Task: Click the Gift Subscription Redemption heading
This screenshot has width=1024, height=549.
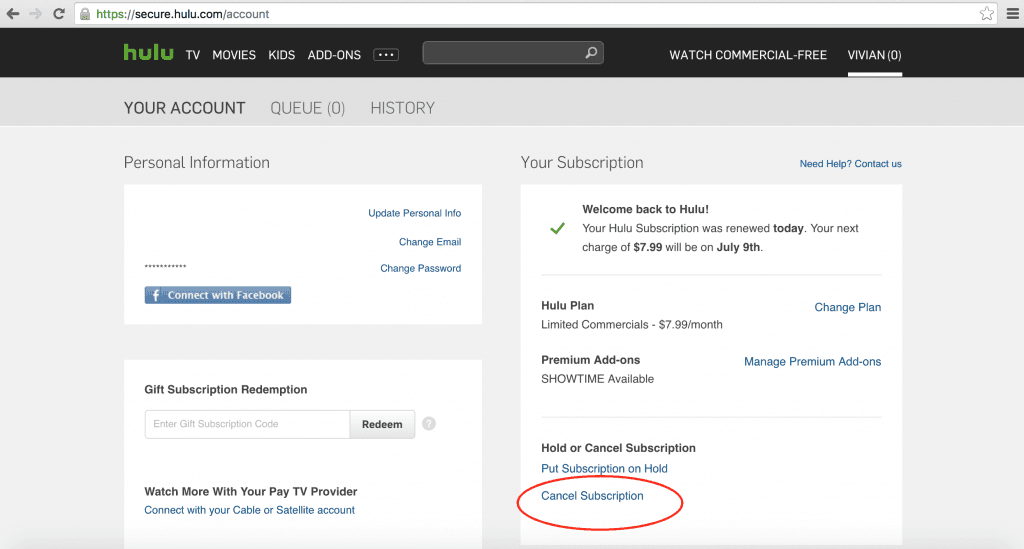Action: point(225,390)
